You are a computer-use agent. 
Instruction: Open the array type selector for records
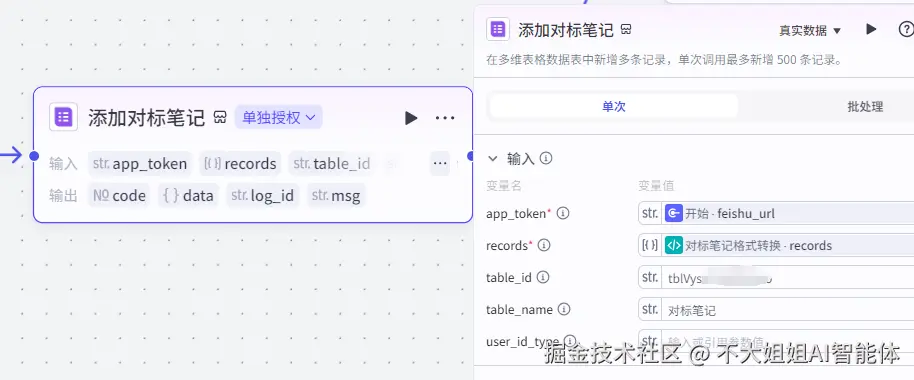click(x=650, y=245)
